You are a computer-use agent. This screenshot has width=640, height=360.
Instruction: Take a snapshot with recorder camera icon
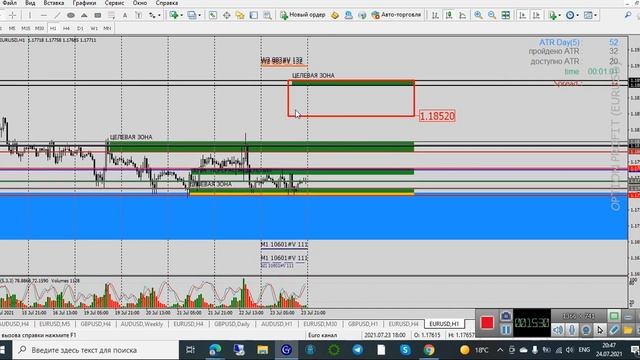pos(505,316)
